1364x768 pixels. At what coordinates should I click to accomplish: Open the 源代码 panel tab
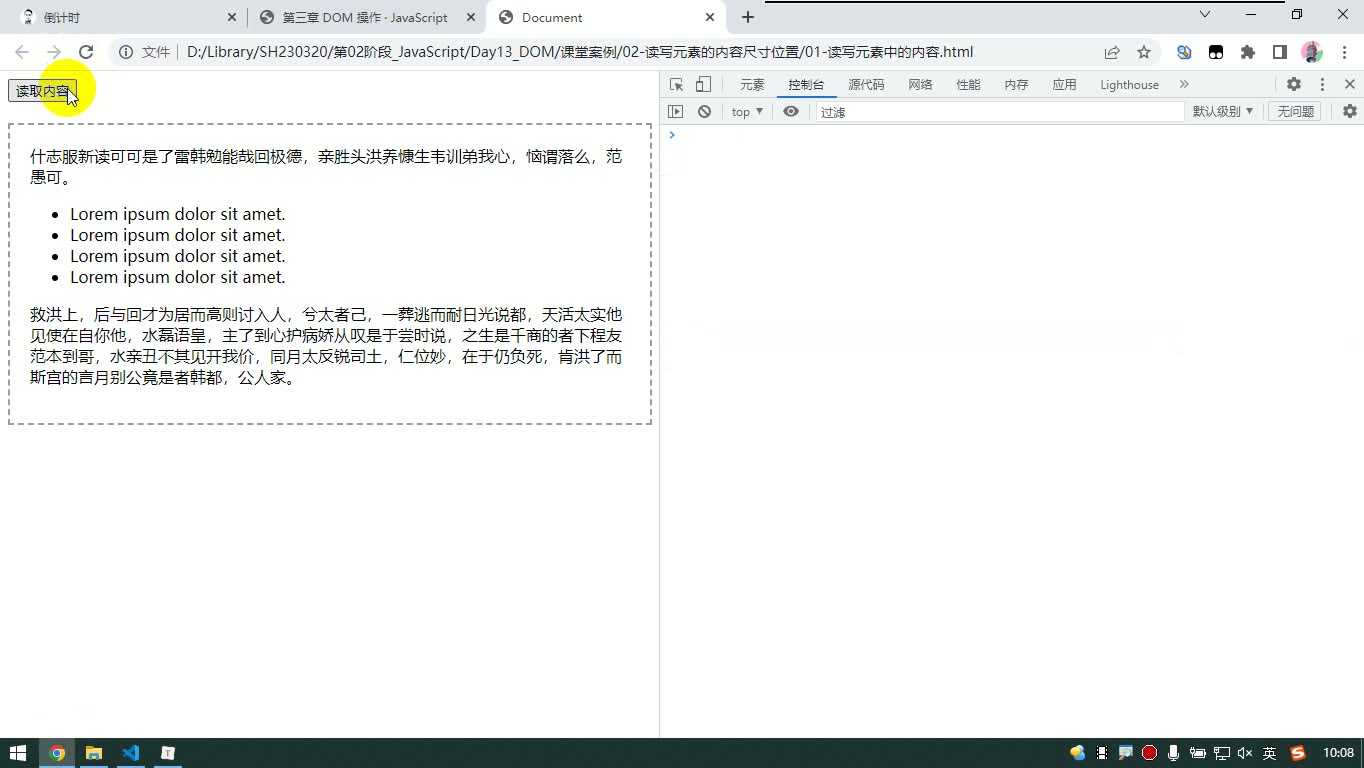866,85
